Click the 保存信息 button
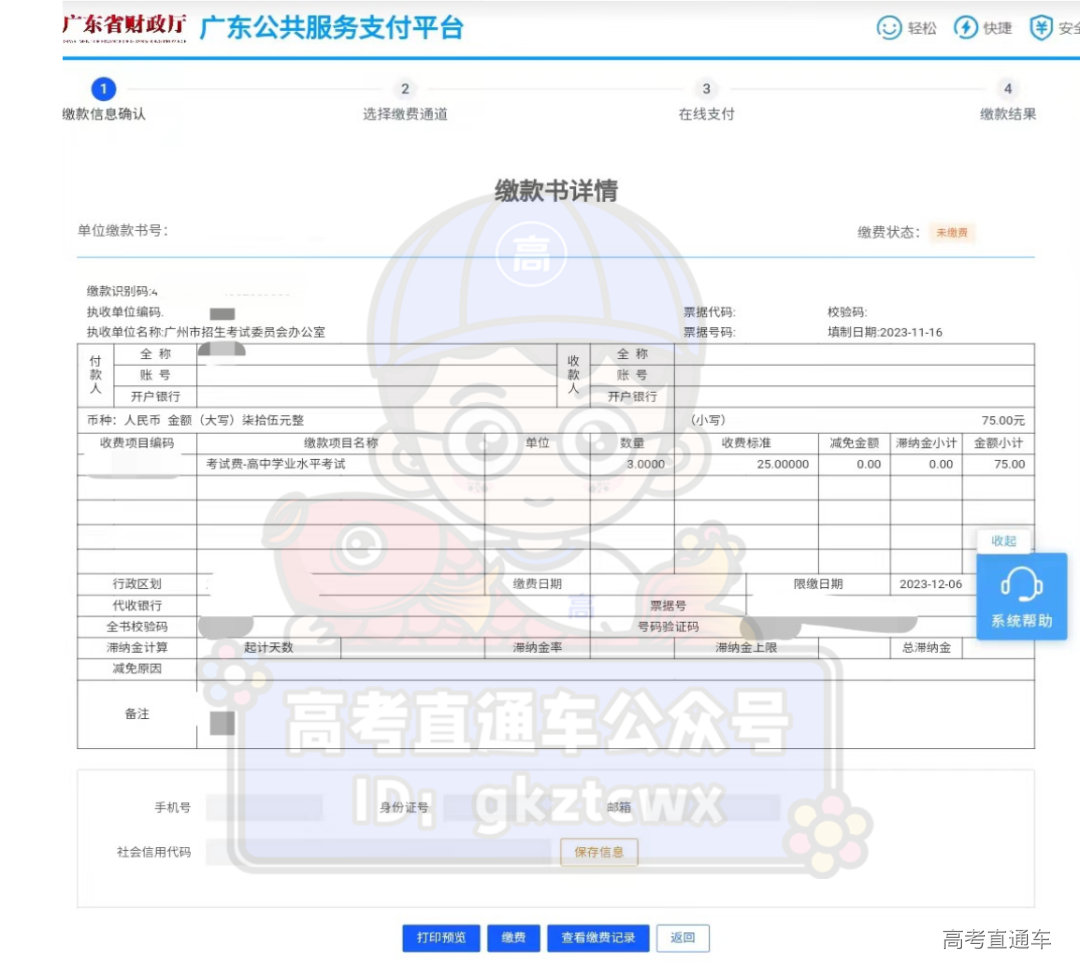 (599, 853)
